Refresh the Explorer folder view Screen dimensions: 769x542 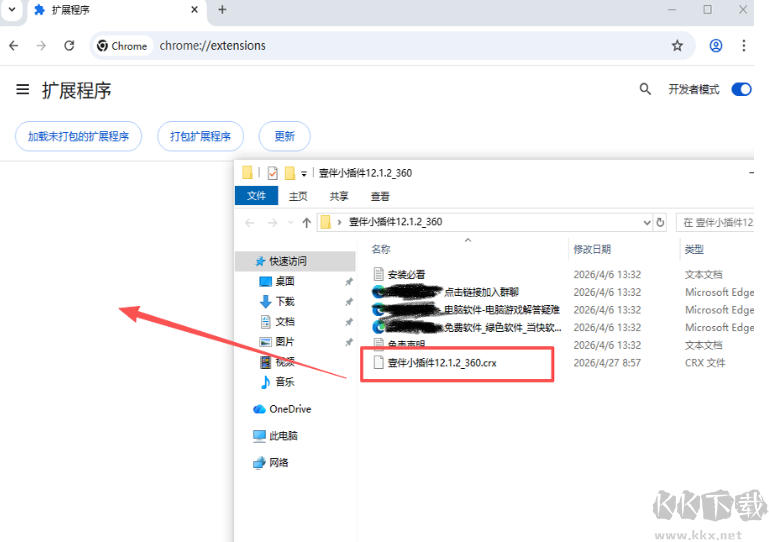pos(660,222)
